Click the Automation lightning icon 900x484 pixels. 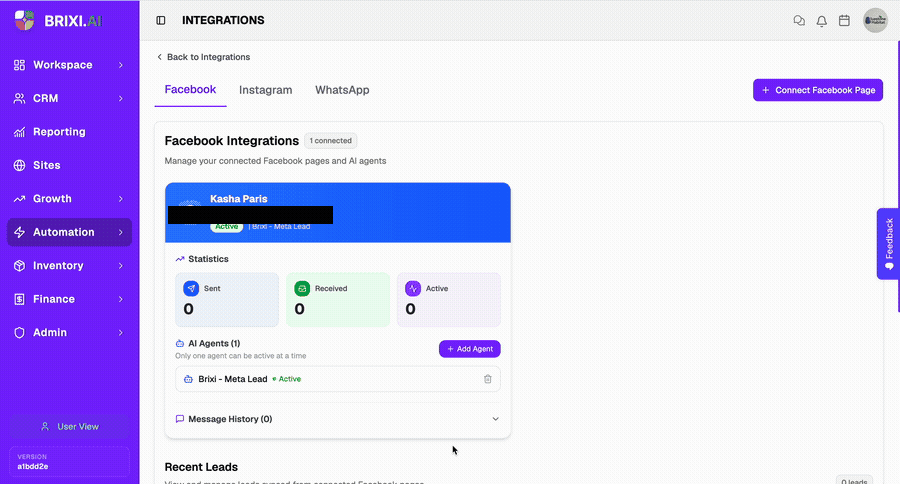20,232
